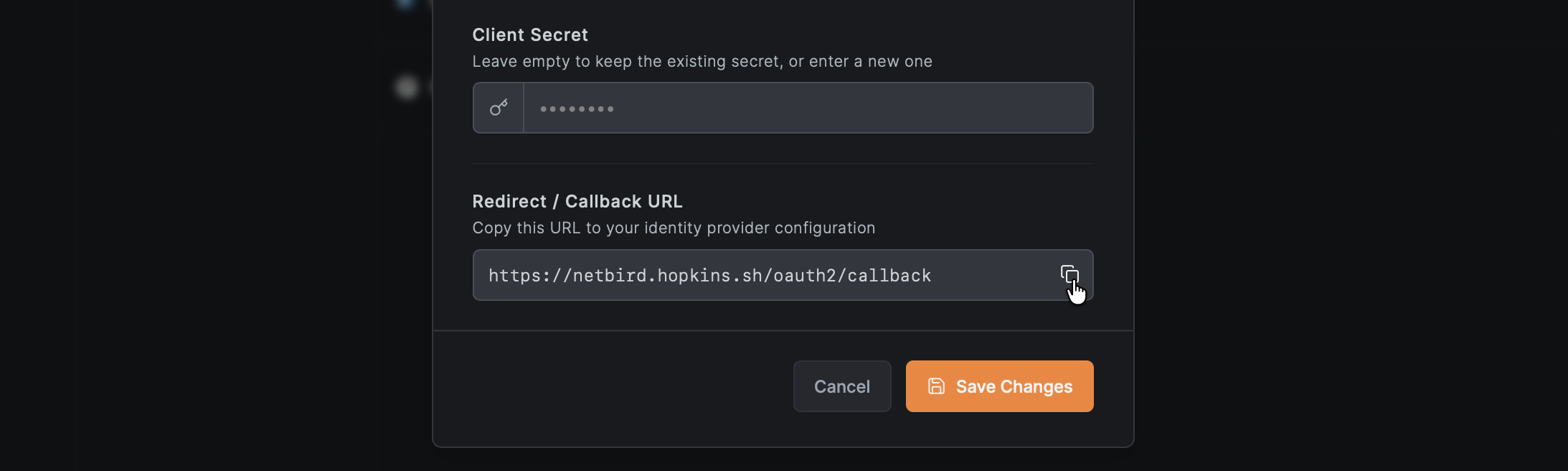Click the duplicate-pages icon in the URL box
The image size is (1568, 471).
pos(1069,274)
